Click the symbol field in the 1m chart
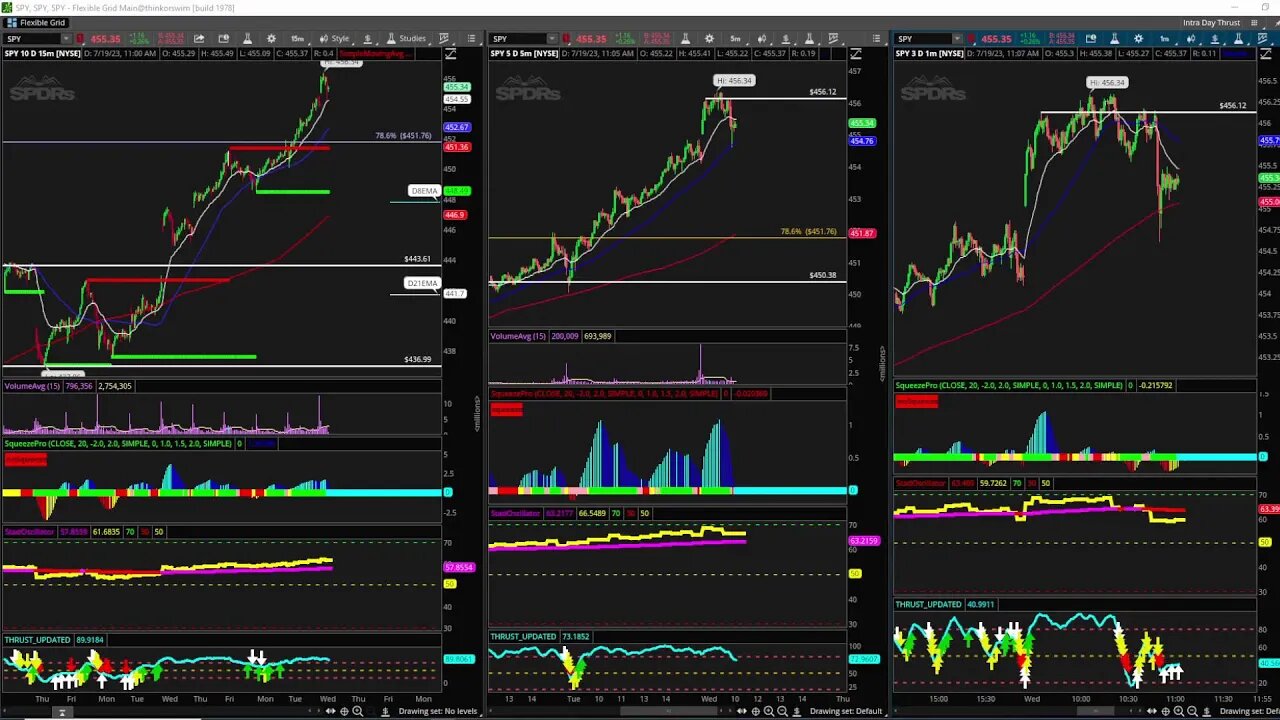Image resolution: width=1280 pixels, height=720 pixels. click(922, 38)
